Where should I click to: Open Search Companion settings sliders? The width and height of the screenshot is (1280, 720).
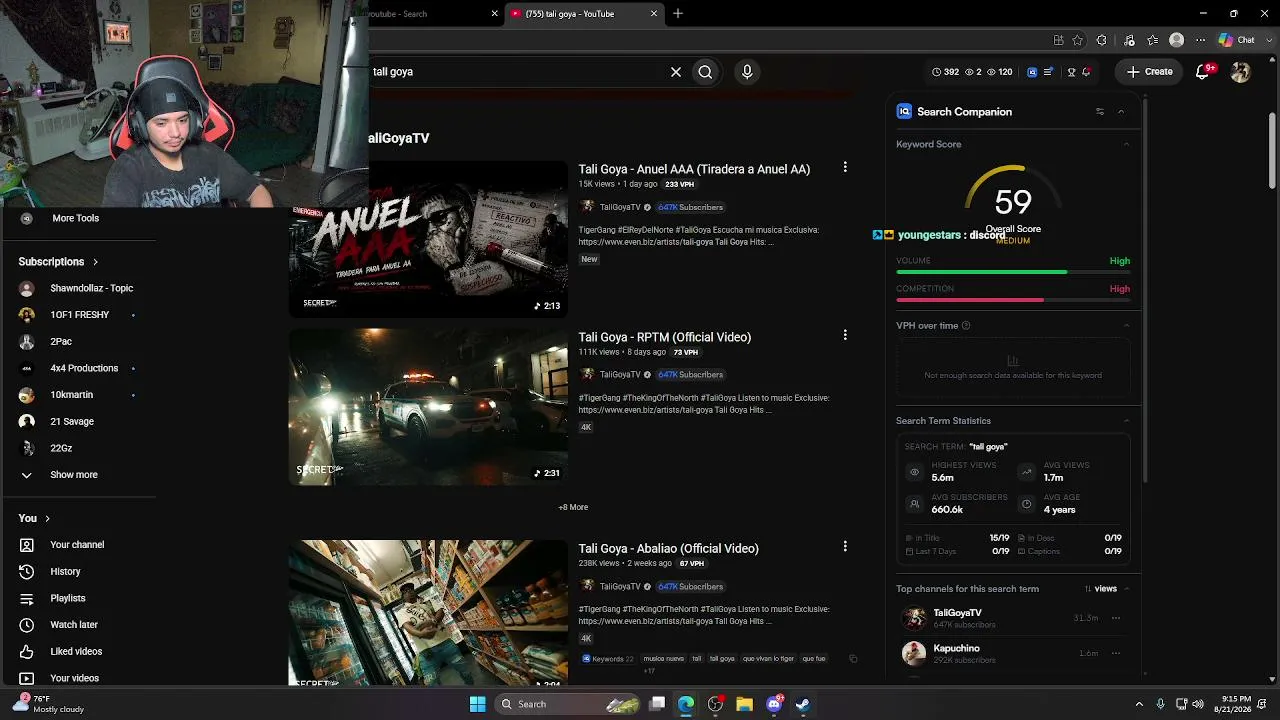pyautogui.click(x=1100, y=112)
